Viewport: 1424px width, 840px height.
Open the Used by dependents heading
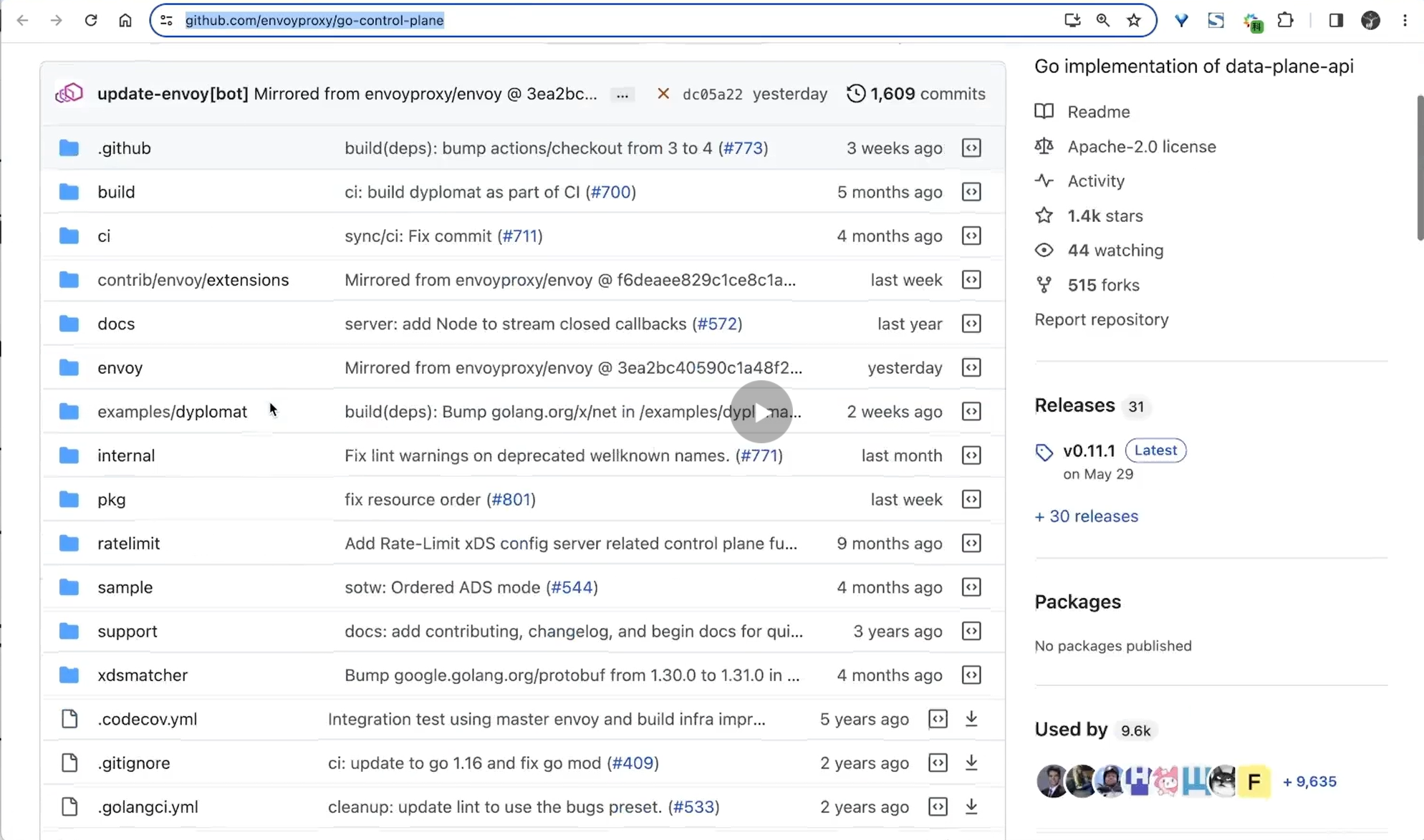1071,729
